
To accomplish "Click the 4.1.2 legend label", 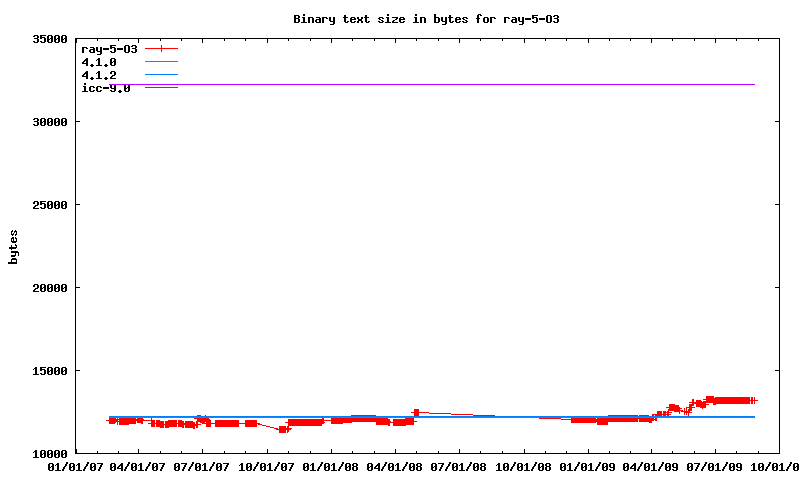I will (x=99, y=75).
